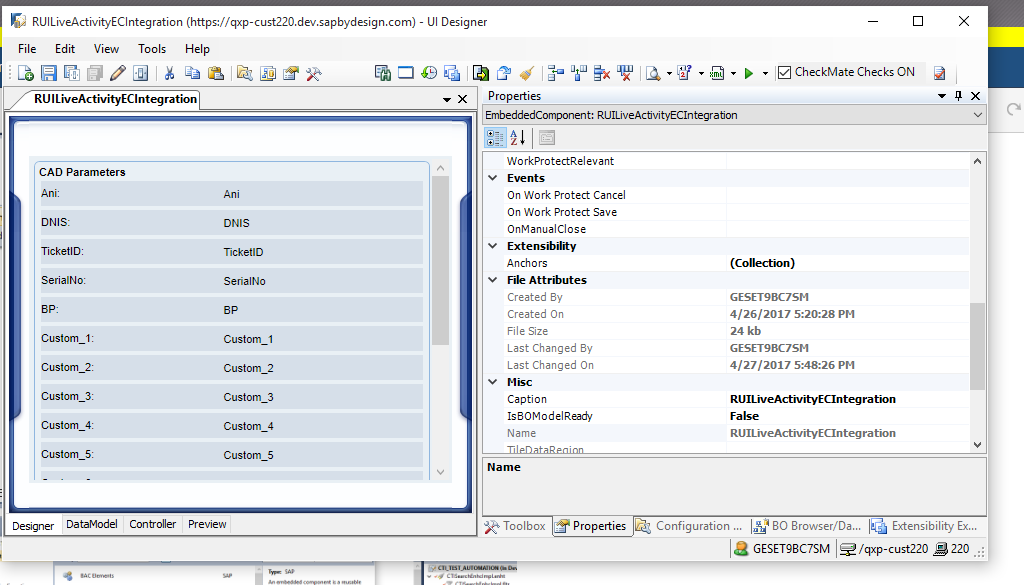This screenshot has height=585, width=1024.
Task: Open the Properties panel options arrow
Action: (x=942, y=96)
